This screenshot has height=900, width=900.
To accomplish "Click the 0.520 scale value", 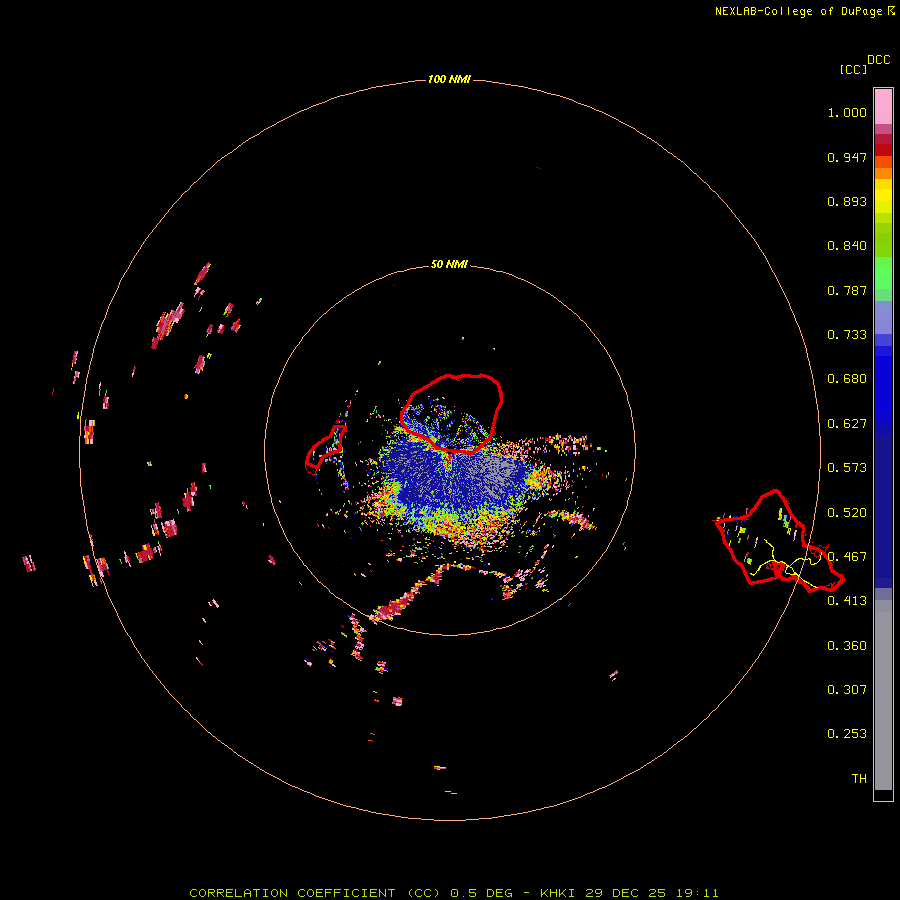I will click(847, 513).
